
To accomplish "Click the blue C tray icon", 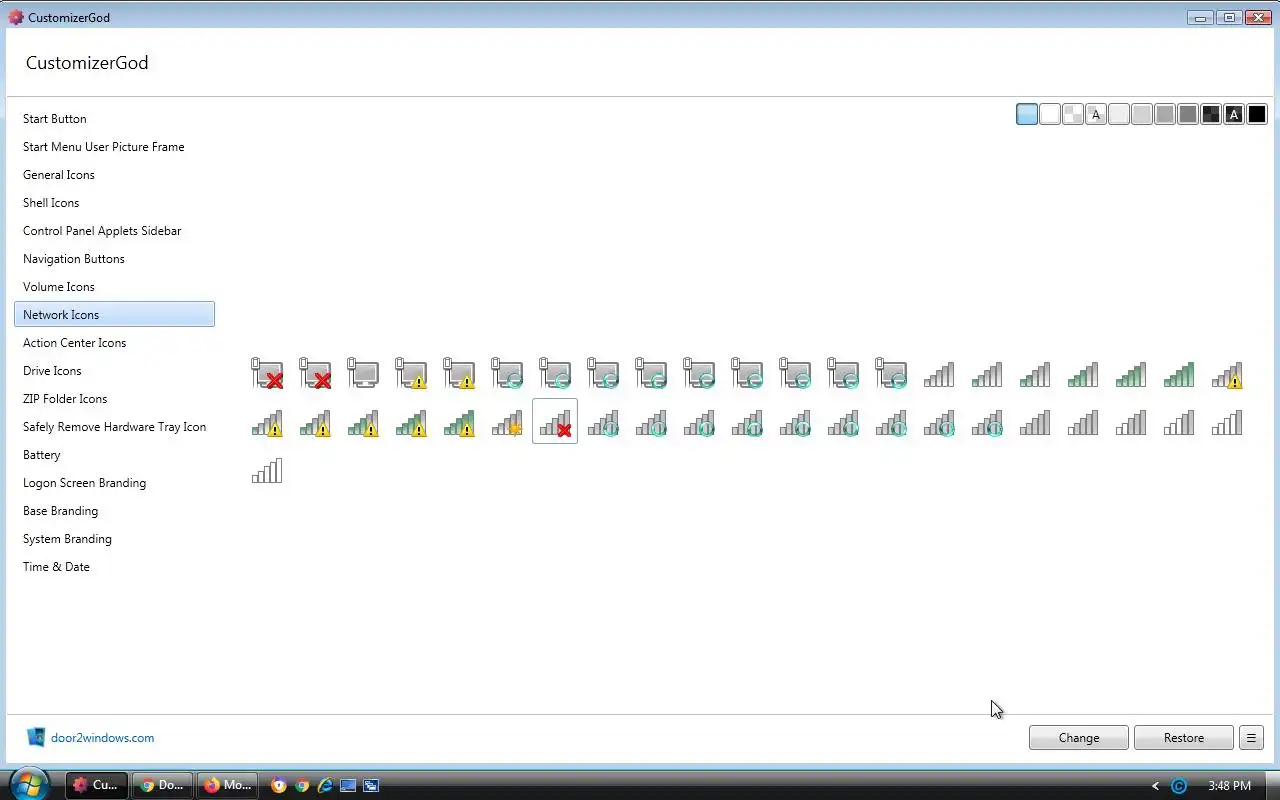I will 1179,786.
